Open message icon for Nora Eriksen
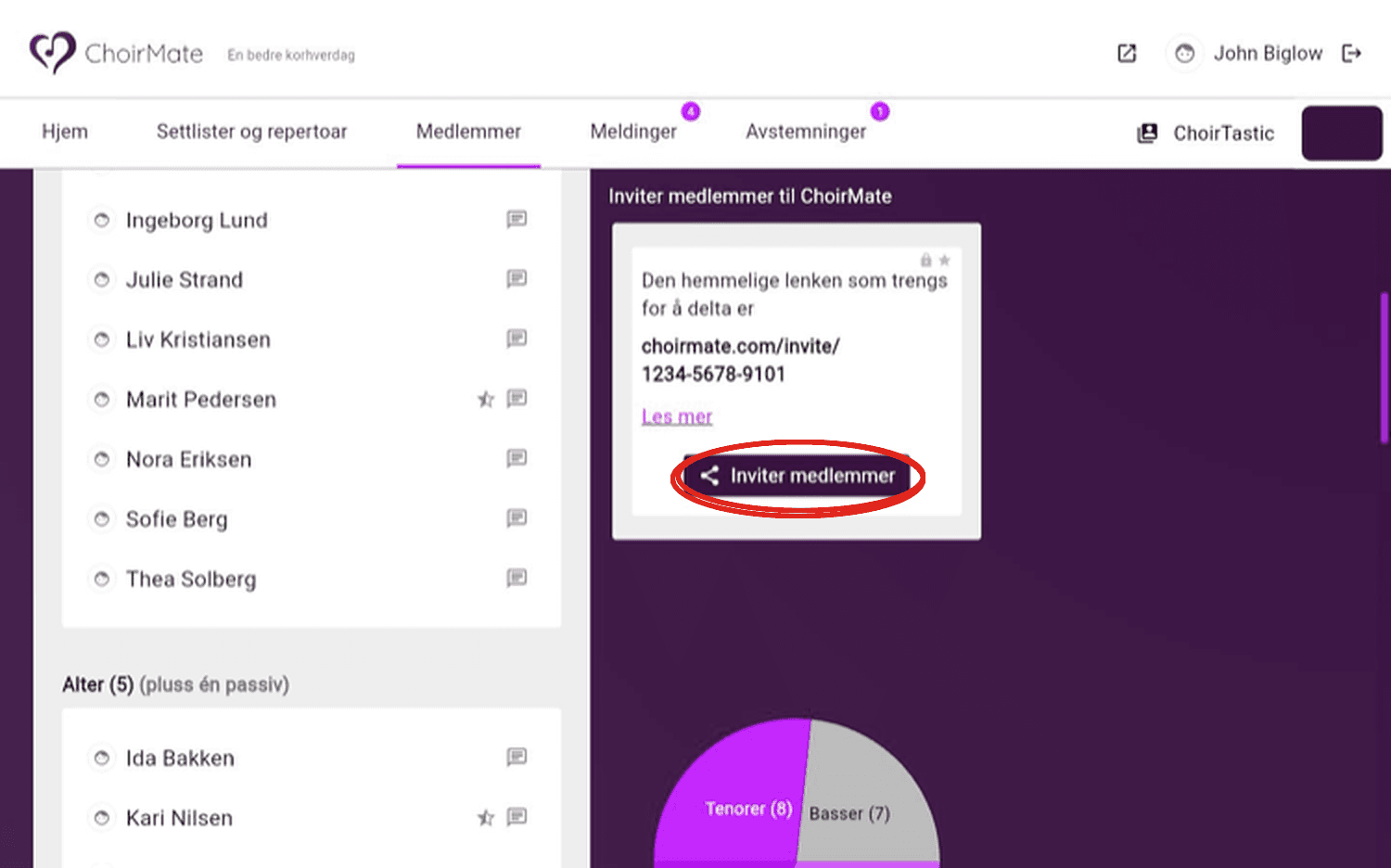This screenshot has height=868, width=1391. (517, 459)
